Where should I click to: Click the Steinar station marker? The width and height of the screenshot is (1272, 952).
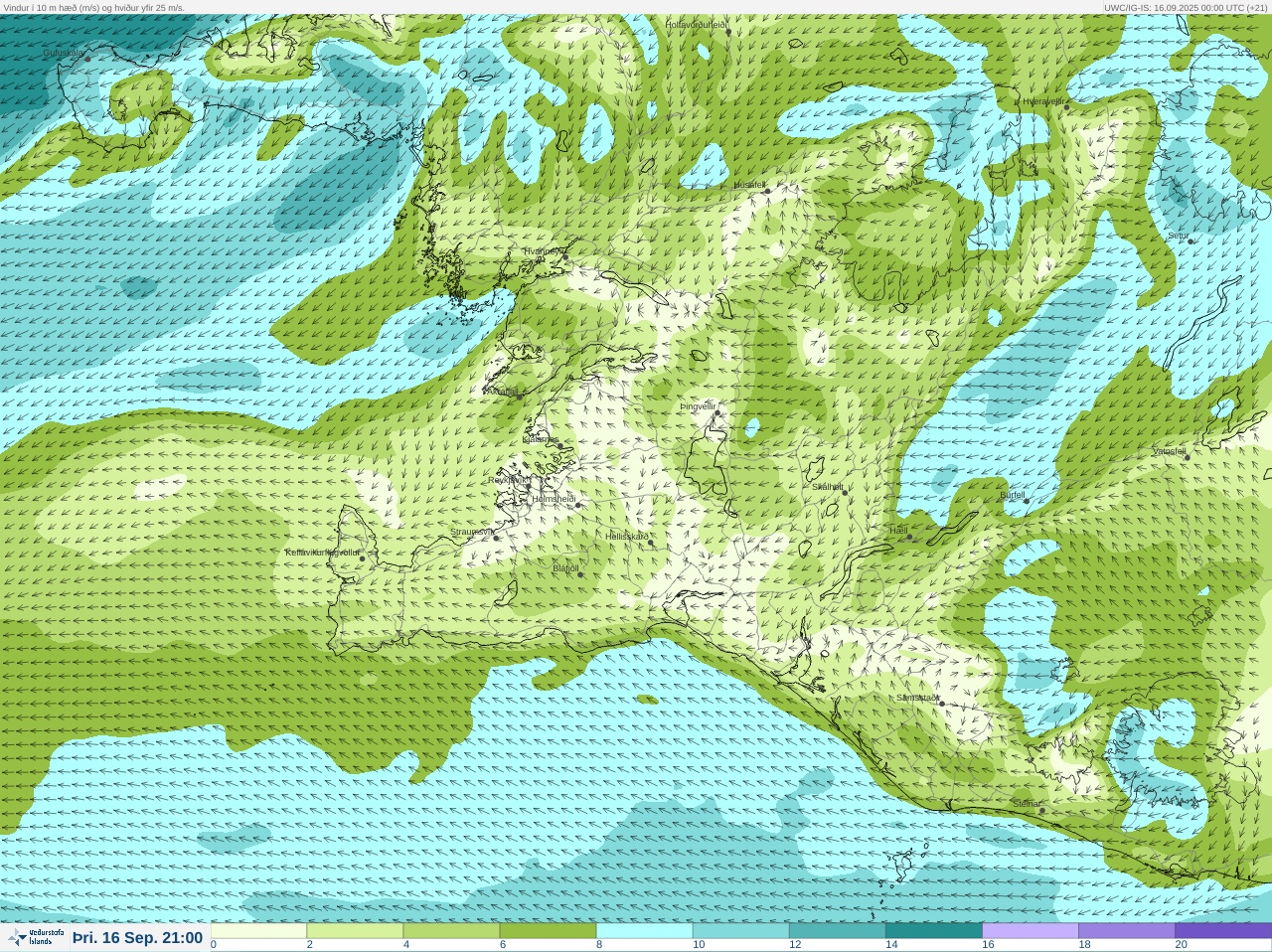tap(1042, 810)
